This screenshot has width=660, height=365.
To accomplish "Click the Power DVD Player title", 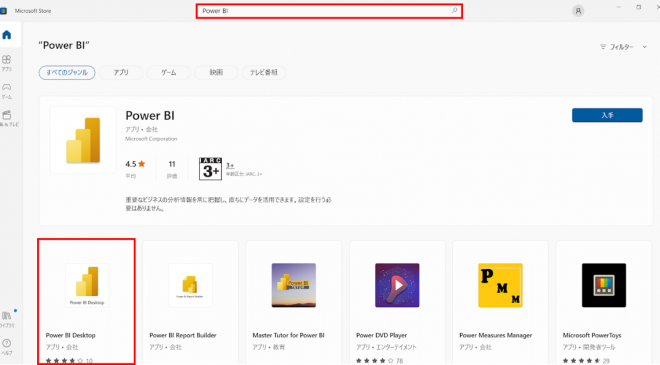I will click(381, 335).
